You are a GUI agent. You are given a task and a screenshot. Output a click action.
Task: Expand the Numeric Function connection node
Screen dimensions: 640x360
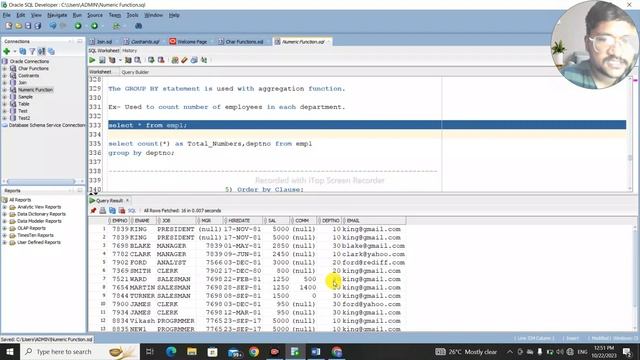(x=5, y=90)
